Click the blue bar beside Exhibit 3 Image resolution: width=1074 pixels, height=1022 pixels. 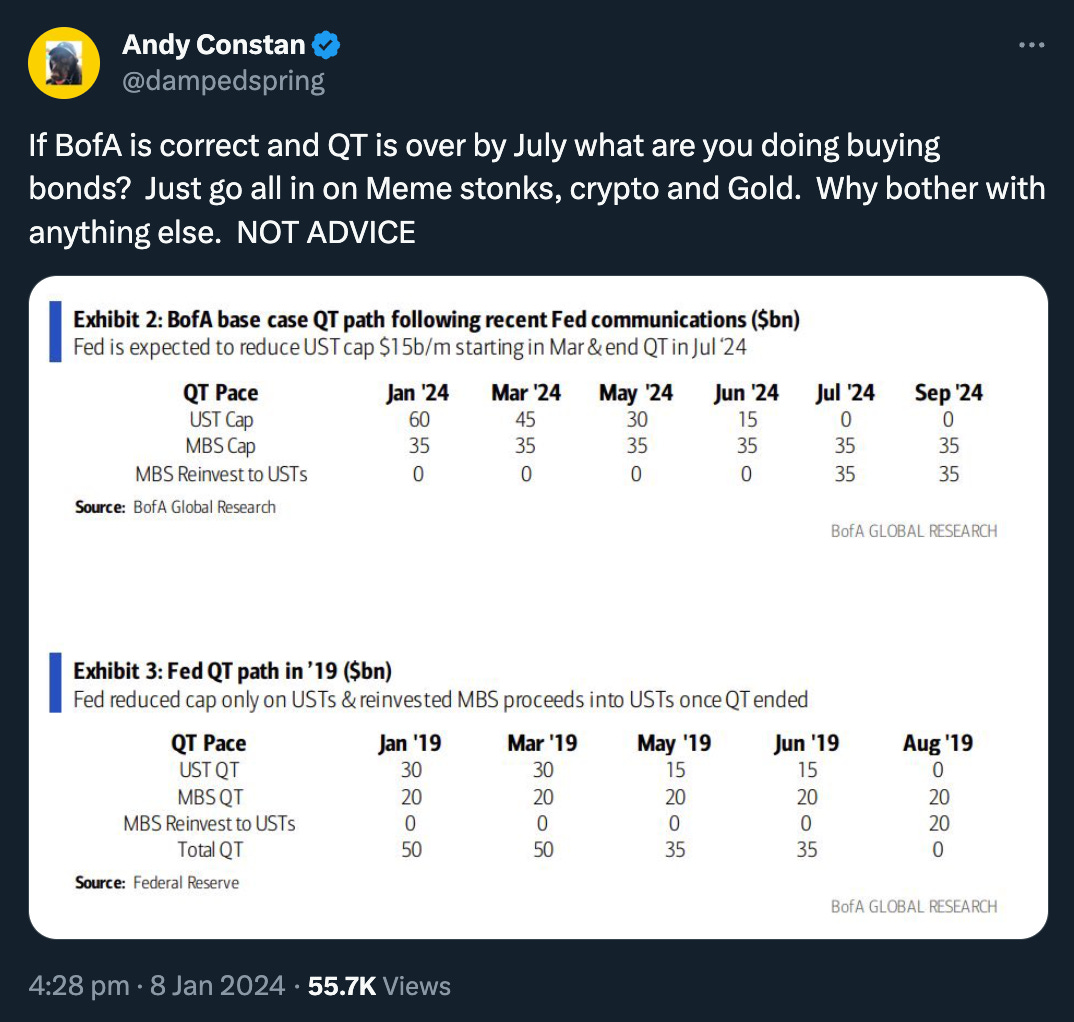tap(56, 685)
